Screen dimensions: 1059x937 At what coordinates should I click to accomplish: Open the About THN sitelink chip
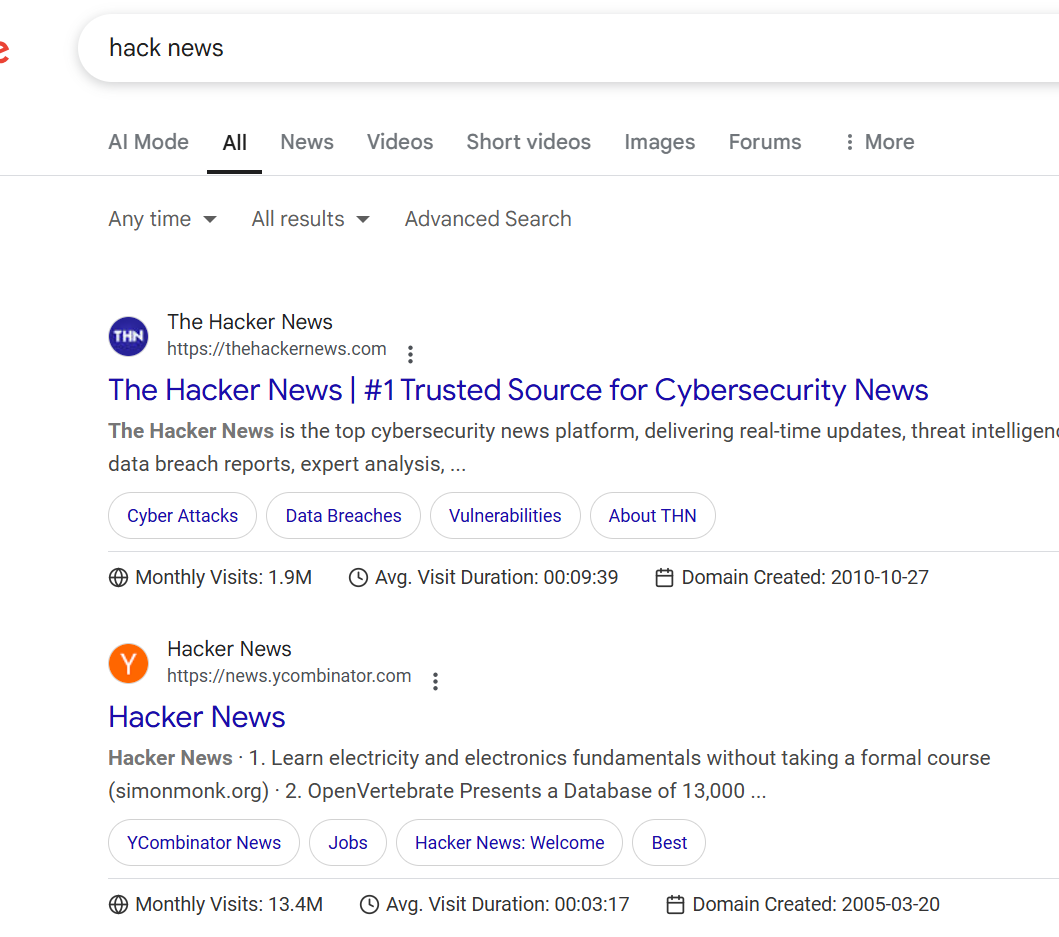pyautogui.click(x=652, y=515)
